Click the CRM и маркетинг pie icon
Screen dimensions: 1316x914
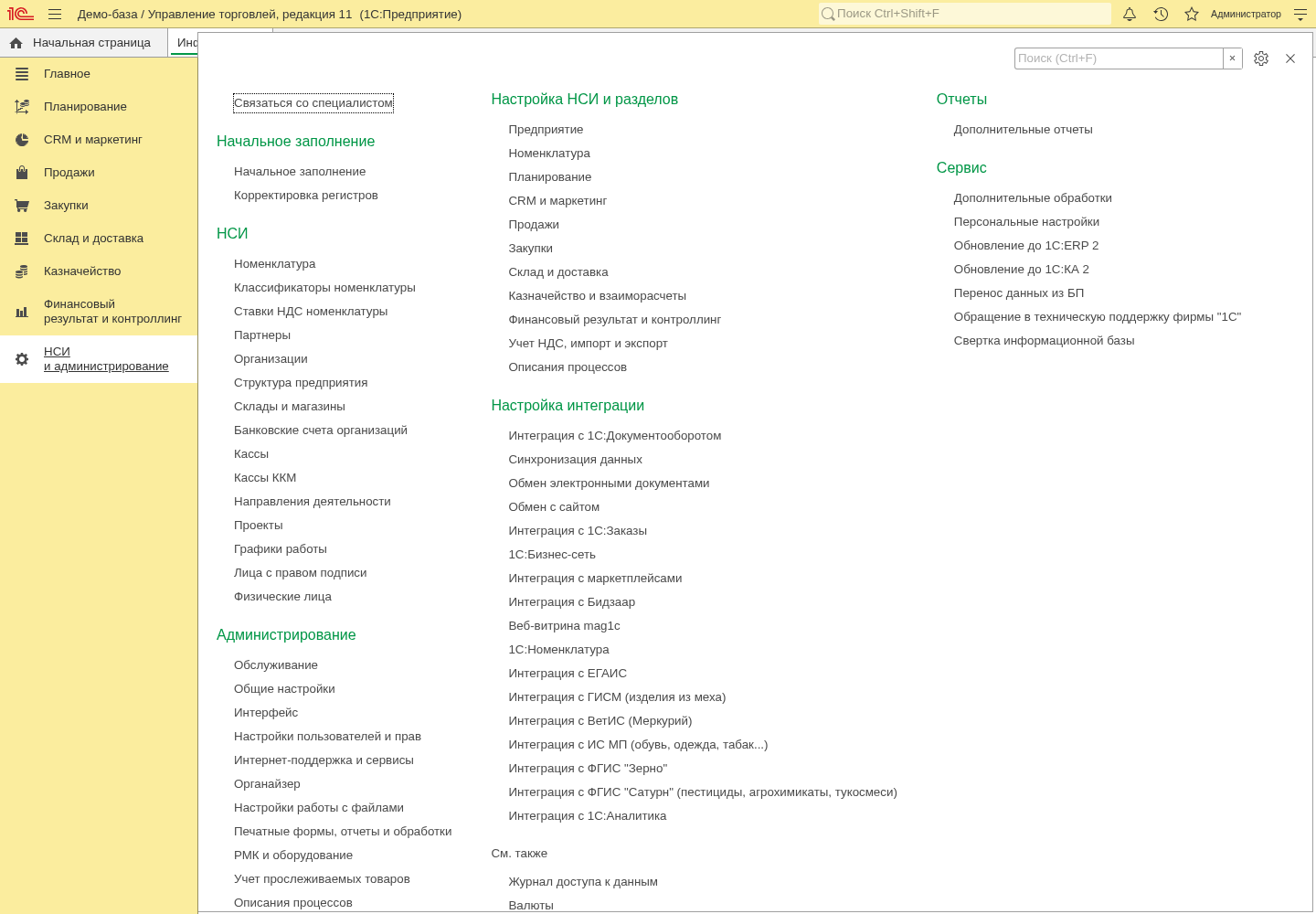(22, 140)
